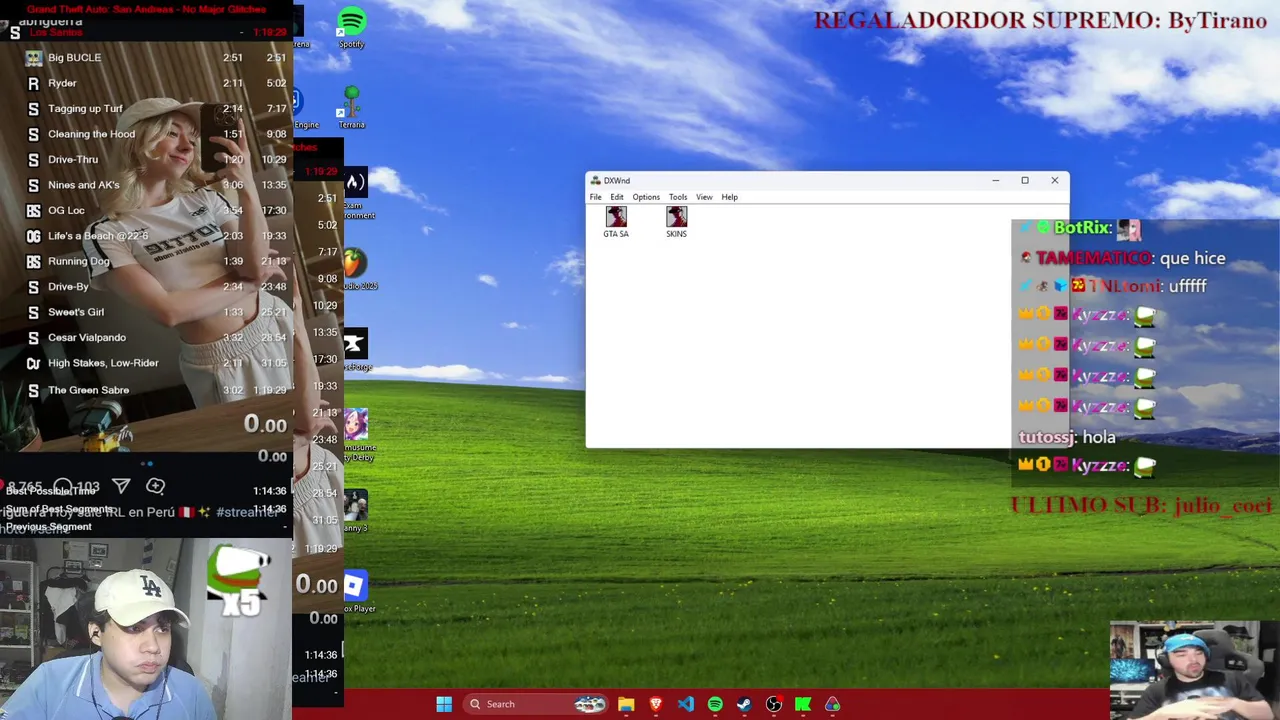The width and height of the screenshot is (1280, 720).
Task: Open the tri-color circles taskbar app
Action: [x=832, y=704]
